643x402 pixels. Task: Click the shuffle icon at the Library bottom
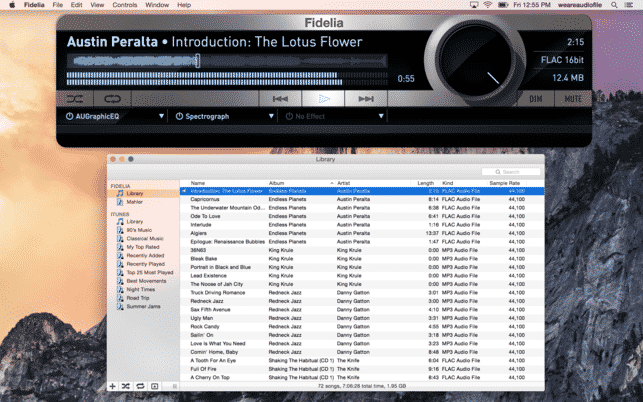(126, 385)
